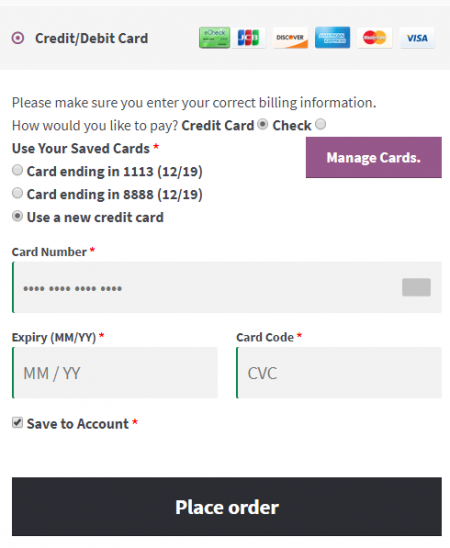Click the MasterCard logo
The width and height of the screenshot is (450, 548).
point(374,37)
